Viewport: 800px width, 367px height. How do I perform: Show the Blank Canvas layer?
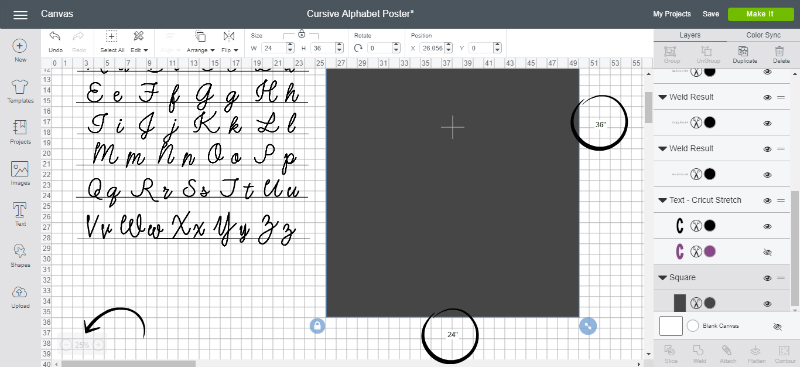pos(778,327)
